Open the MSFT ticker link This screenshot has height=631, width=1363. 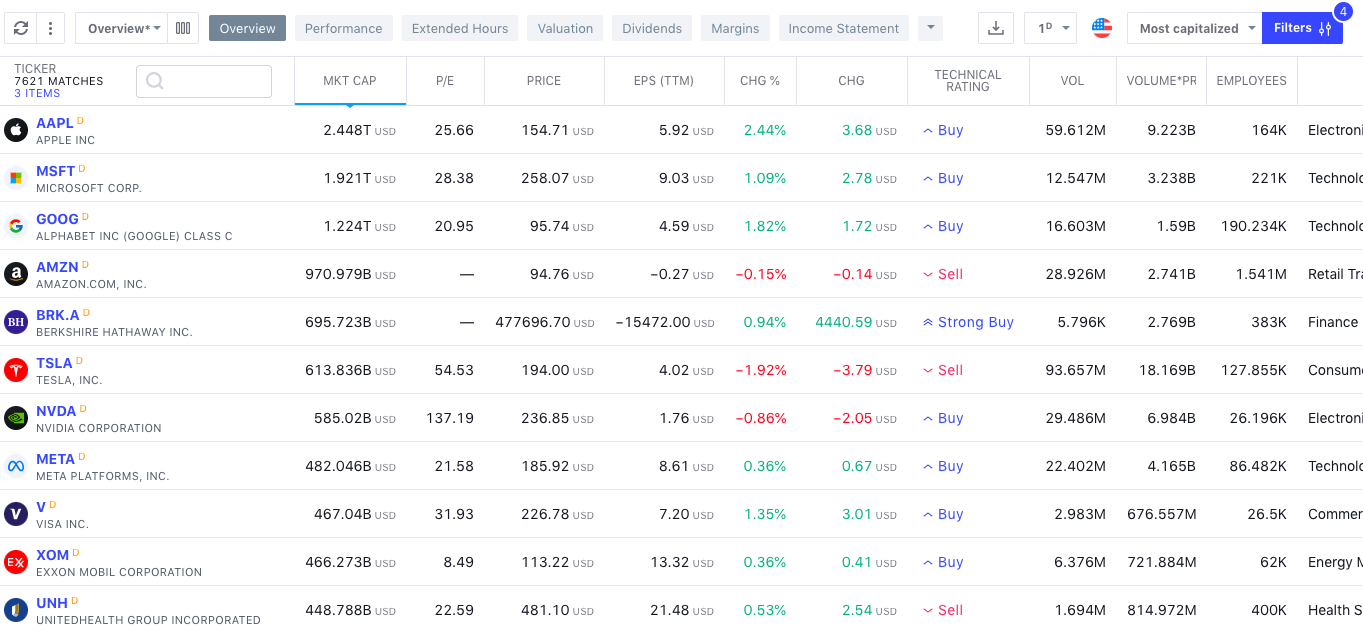[56, 171]
